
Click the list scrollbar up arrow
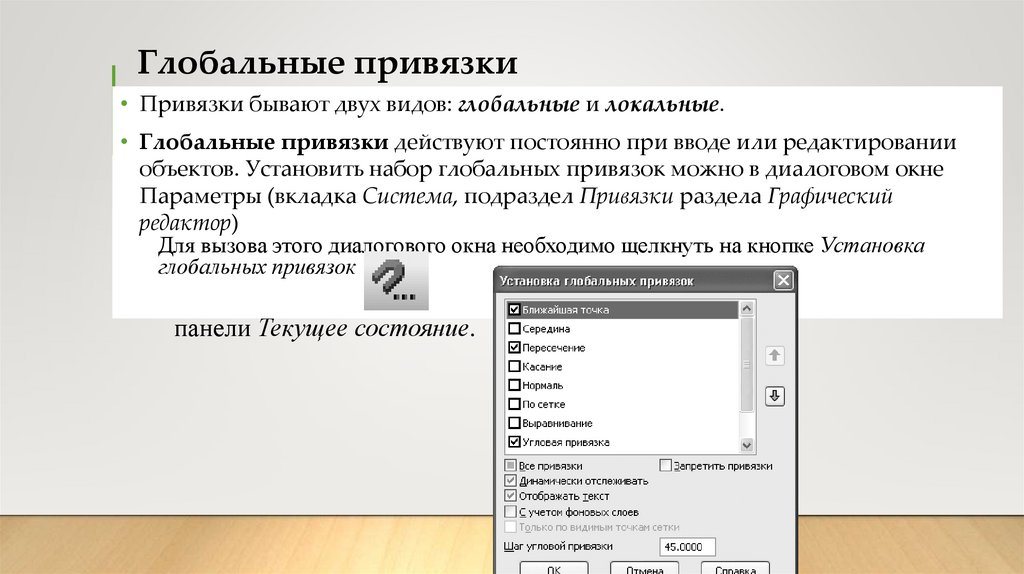[747, 309]
